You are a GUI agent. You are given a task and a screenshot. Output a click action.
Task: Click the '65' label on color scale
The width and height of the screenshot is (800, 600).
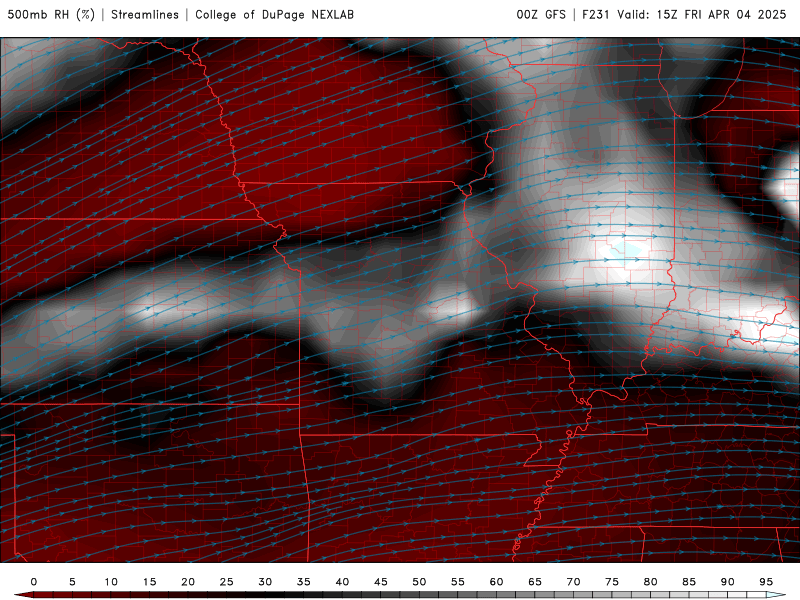click(535, 582)
